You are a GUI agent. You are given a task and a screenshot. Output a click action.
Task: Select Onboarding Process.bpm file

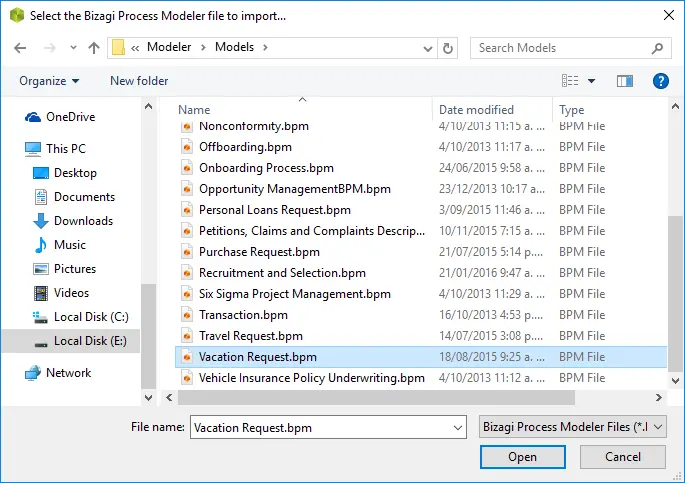point(266,168)
